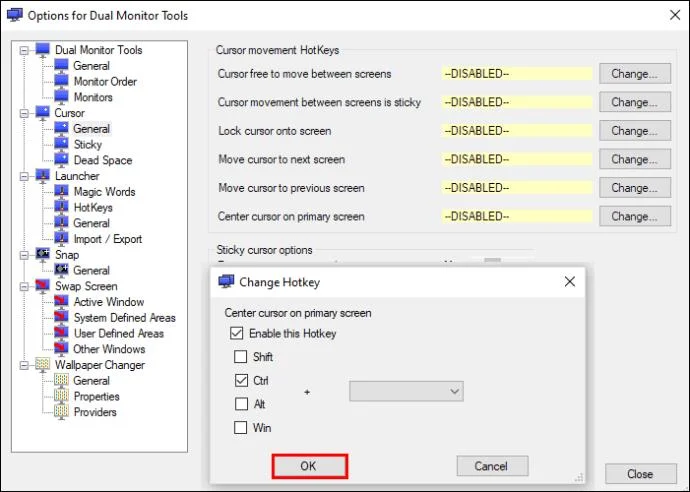Screen dimensions: 690x492
Task: Click DISABLED field for Cursor free to move
Action: coord(517,73)
